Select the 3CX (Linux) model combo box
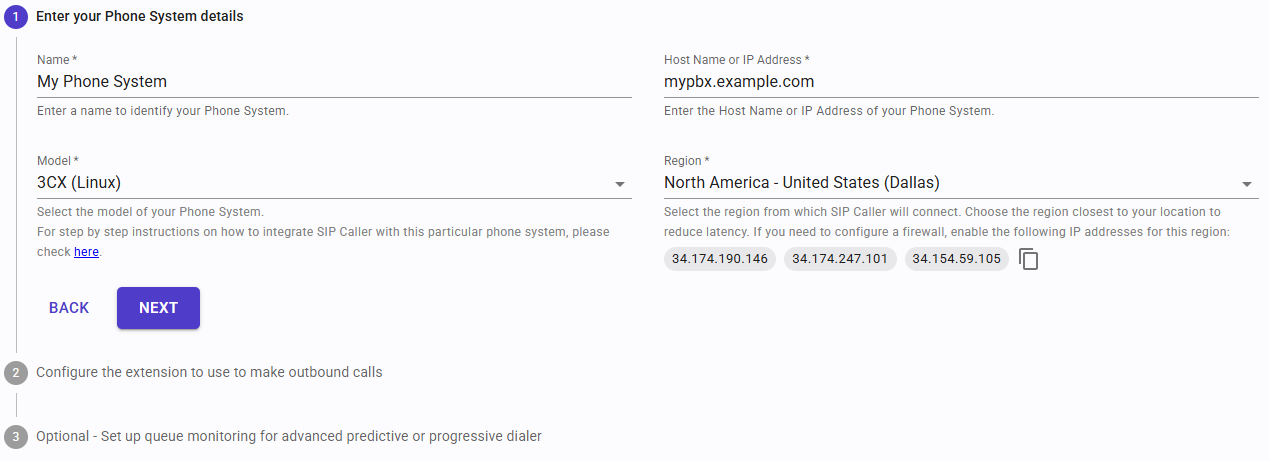1270x461 pixels. point(320,183)
